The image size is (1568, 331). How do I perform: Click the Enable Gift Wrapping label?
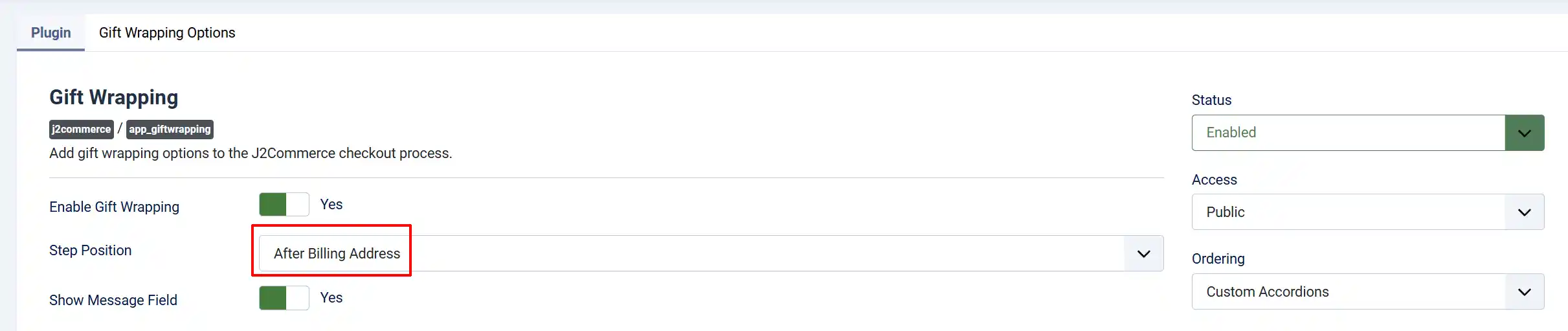114,207
